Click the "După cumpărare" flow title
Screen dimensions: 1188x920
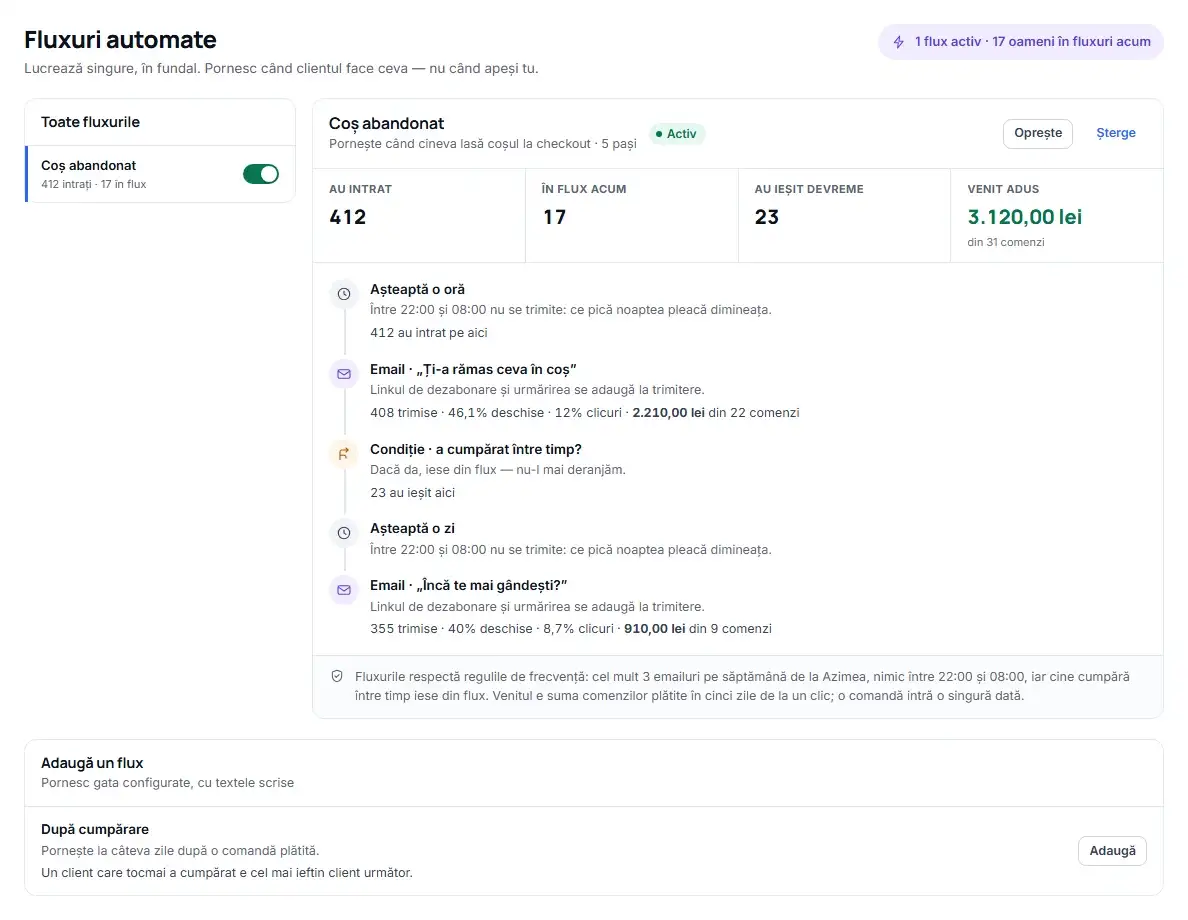95,830
